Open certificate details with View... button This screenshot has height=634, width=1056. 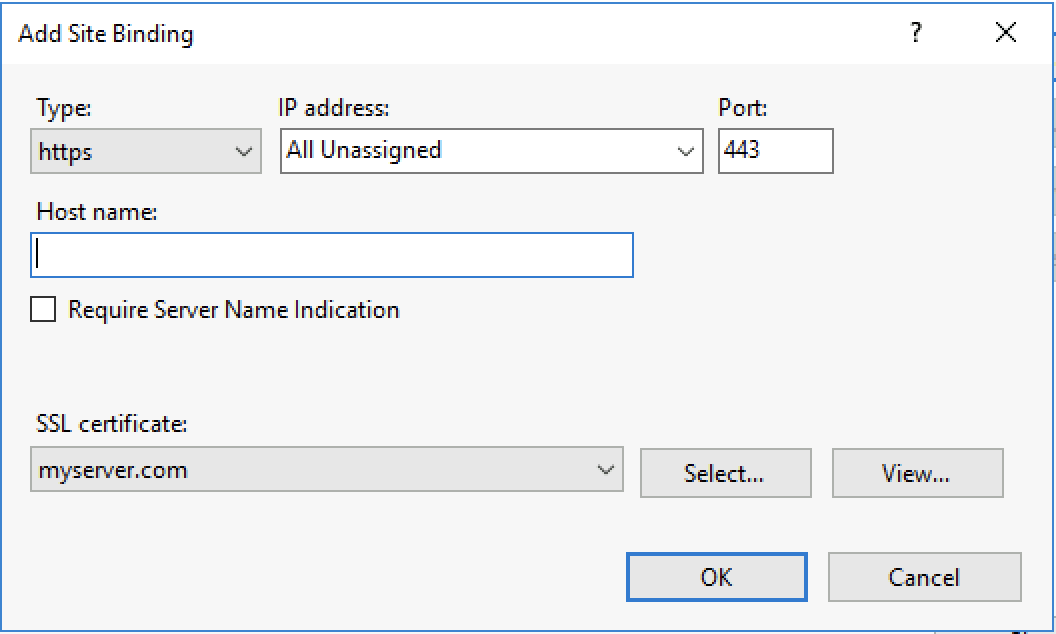click(916, 473)
